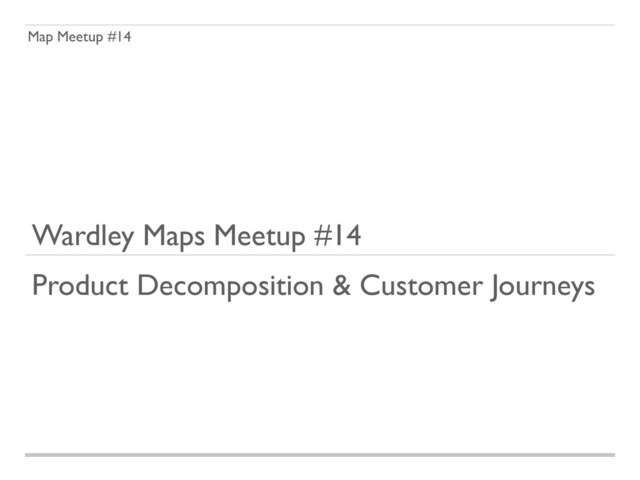Click the thin line above the header text
The width and height of the screenshot is (640, 480).
coord(320,25)
